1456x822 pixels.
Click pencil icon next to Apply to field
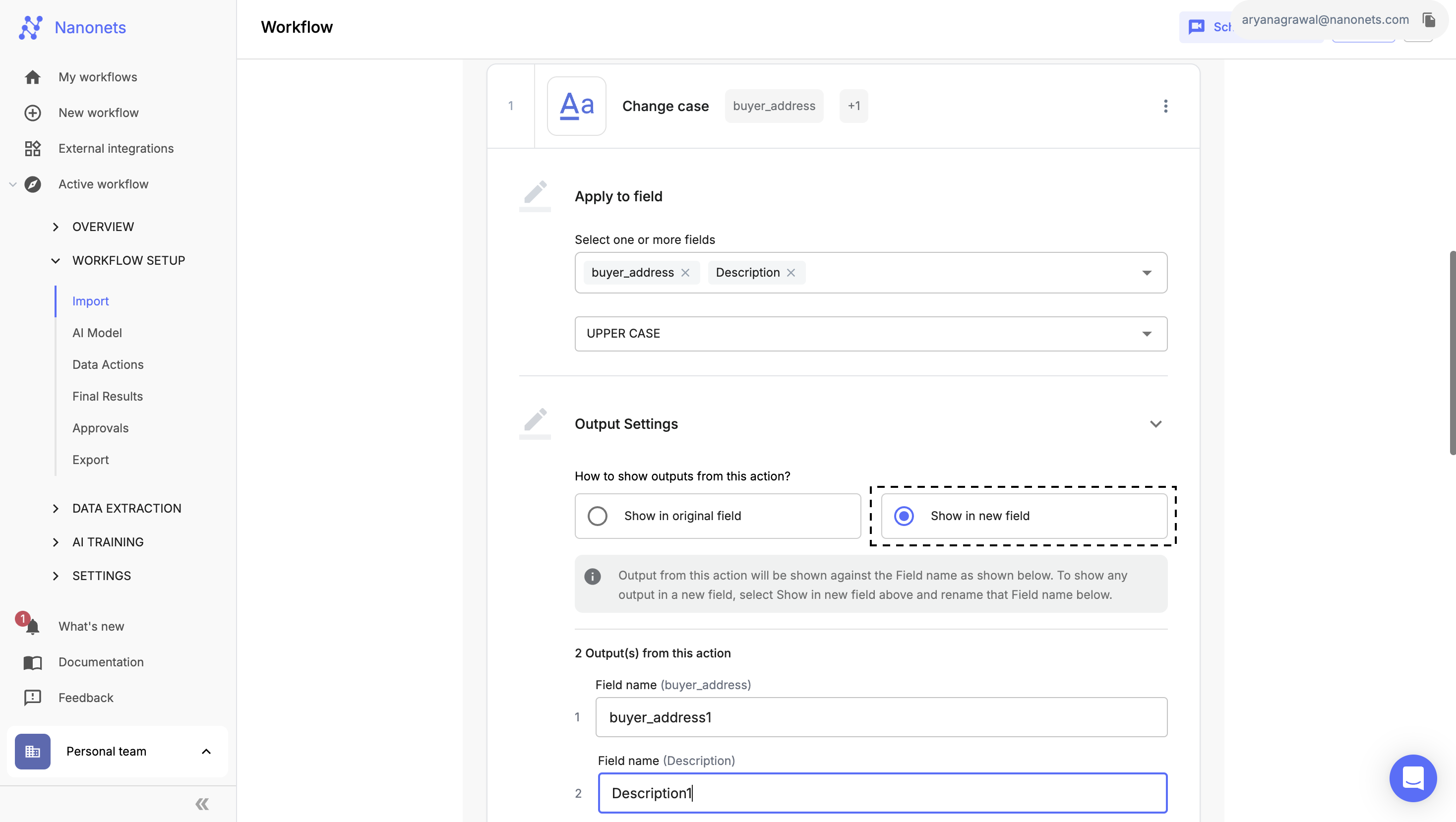point(535,196)
